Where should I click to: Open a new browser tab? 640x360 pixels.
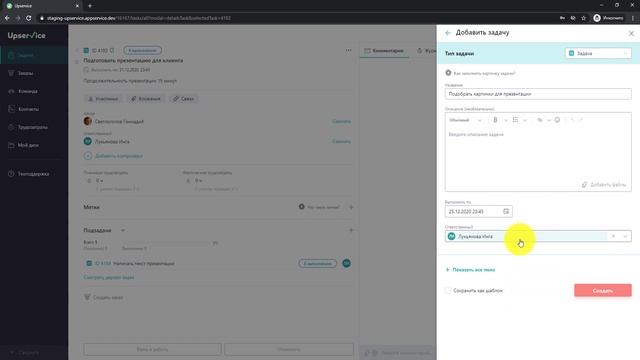click(x=90, y=6)
